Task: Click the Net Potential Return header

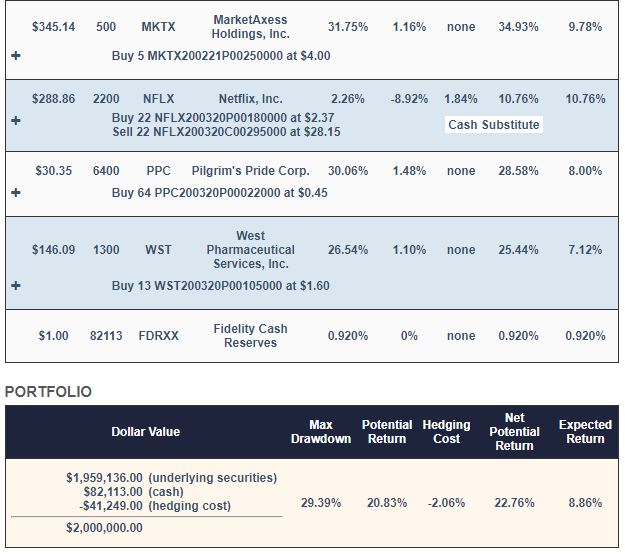Action: tap(514, 432)
